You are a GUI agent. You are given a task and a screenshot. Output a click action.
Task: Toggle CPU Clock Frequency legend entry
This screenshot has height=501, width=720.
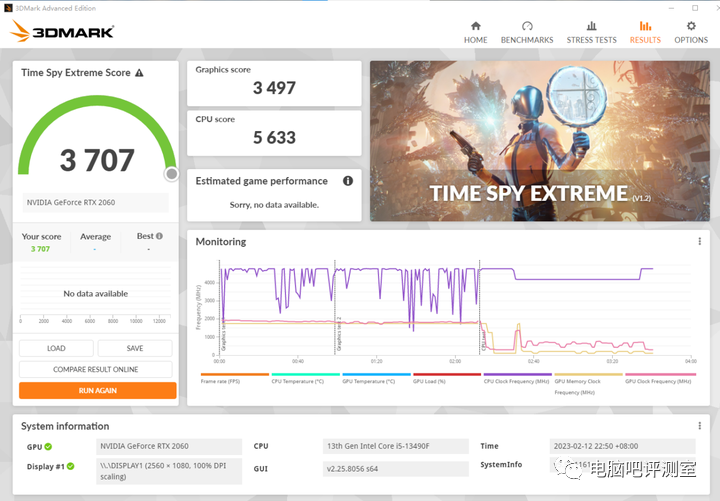[518, 378]
